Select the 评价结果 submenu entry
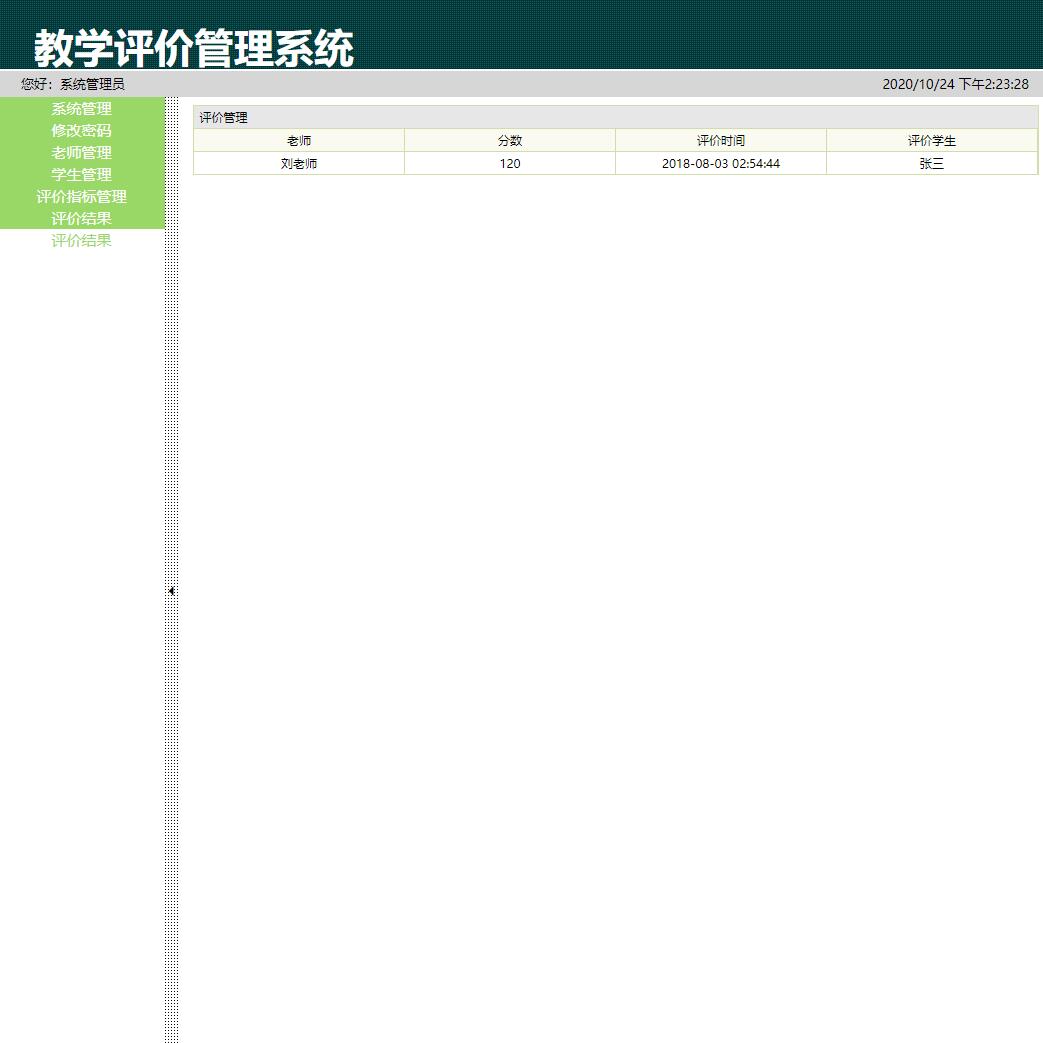 (x=81, y=240)
